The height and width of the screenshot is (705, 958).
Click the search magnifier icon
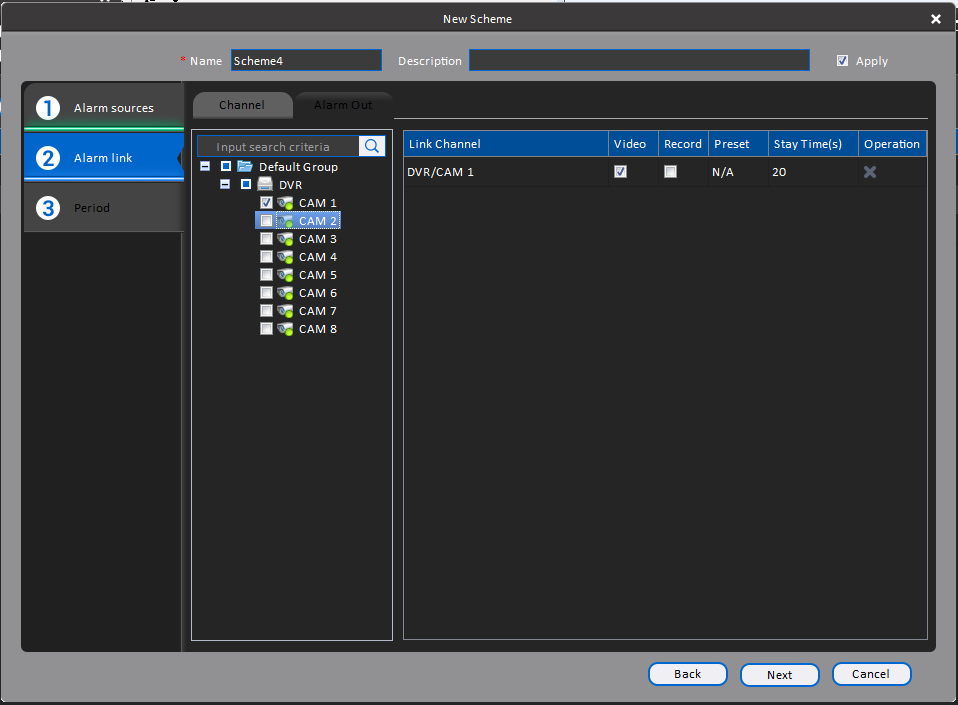coord(371,146)
